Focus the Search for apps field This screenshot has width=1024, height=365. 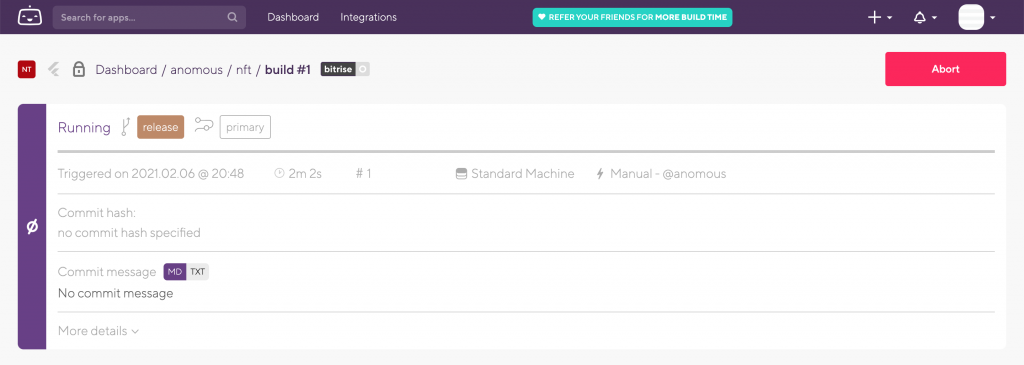pyautogui.click(x=149, y=18)
